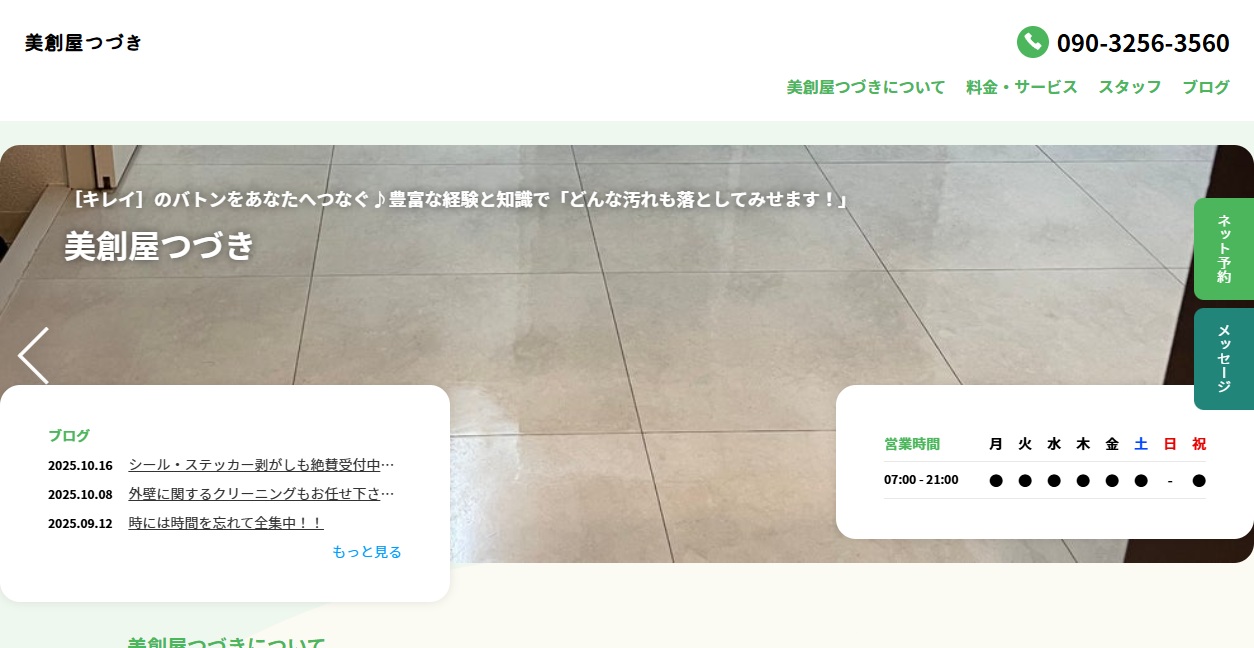
Task: Select the Monday 月 availability dot
Action: pyautogui.click(x=995, y=480)
